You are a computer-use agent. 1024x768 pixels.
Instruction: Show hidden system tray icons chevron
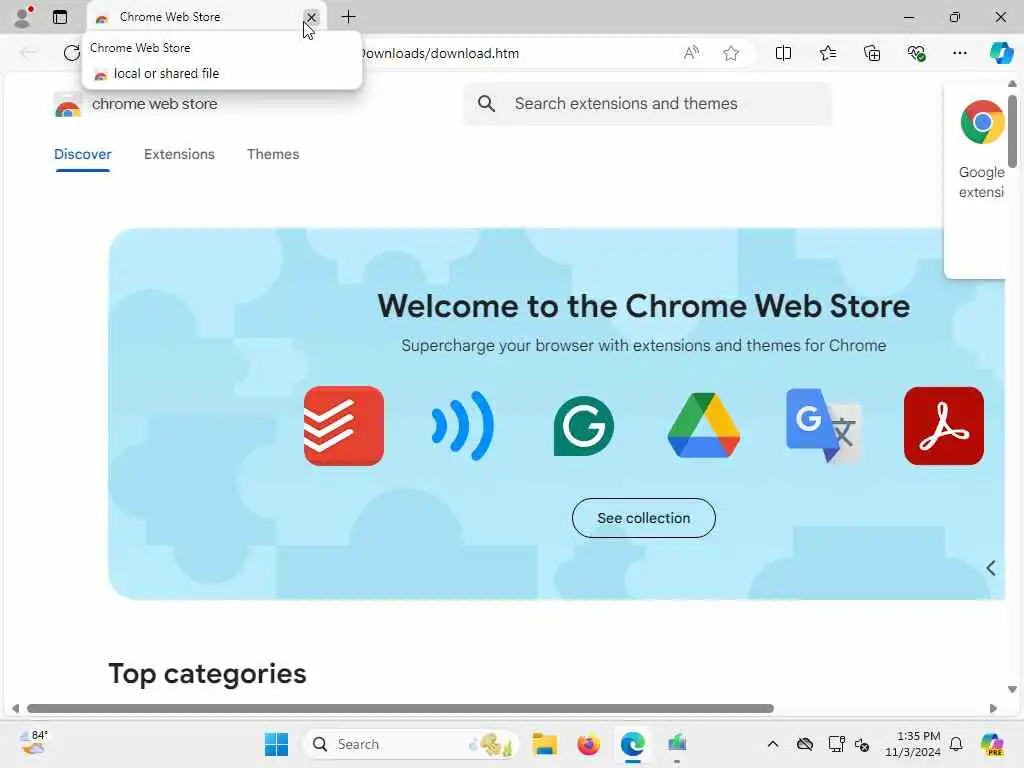pos(773,744)
